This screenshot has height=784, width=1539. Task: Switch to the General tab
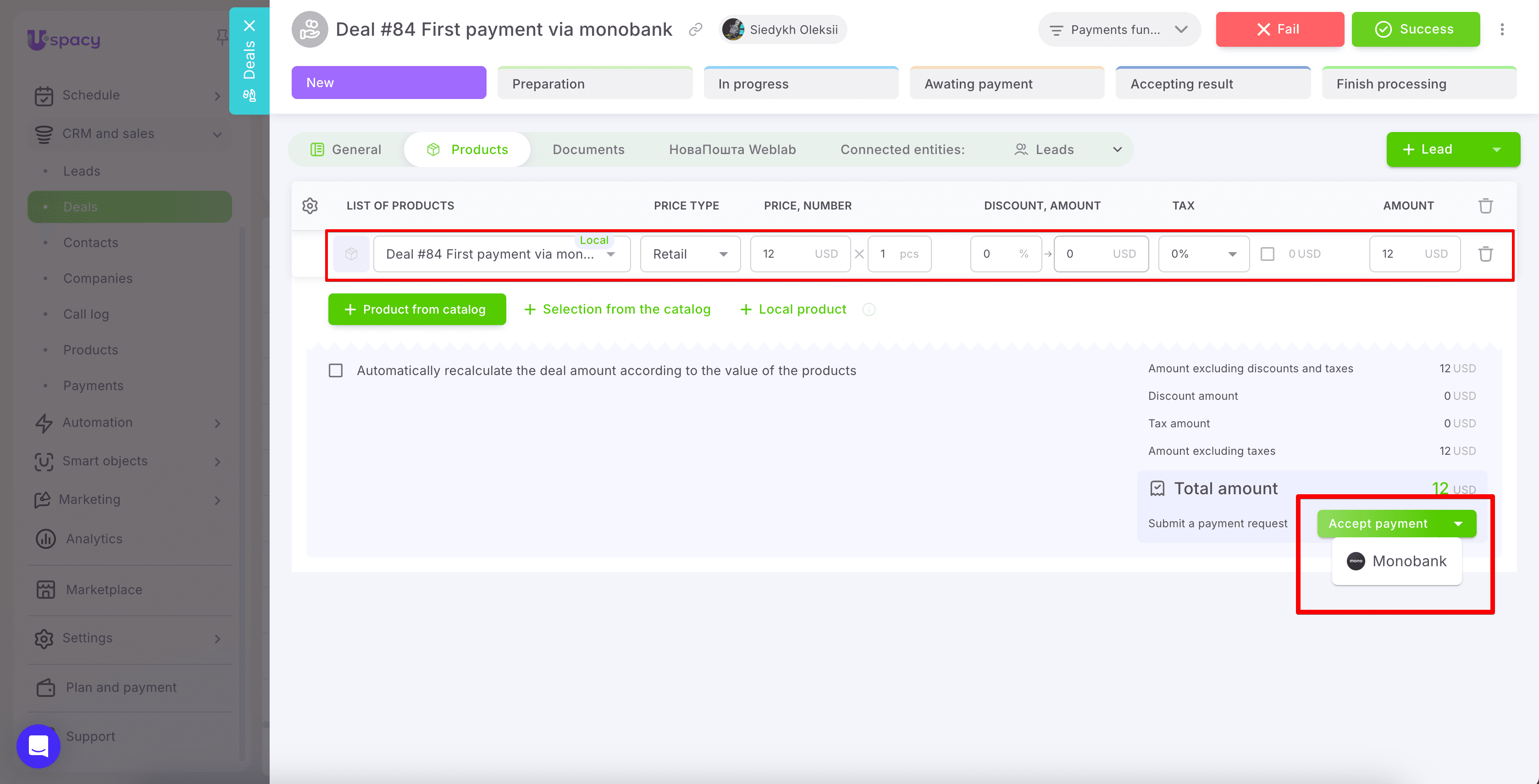(x=346, y=149)
